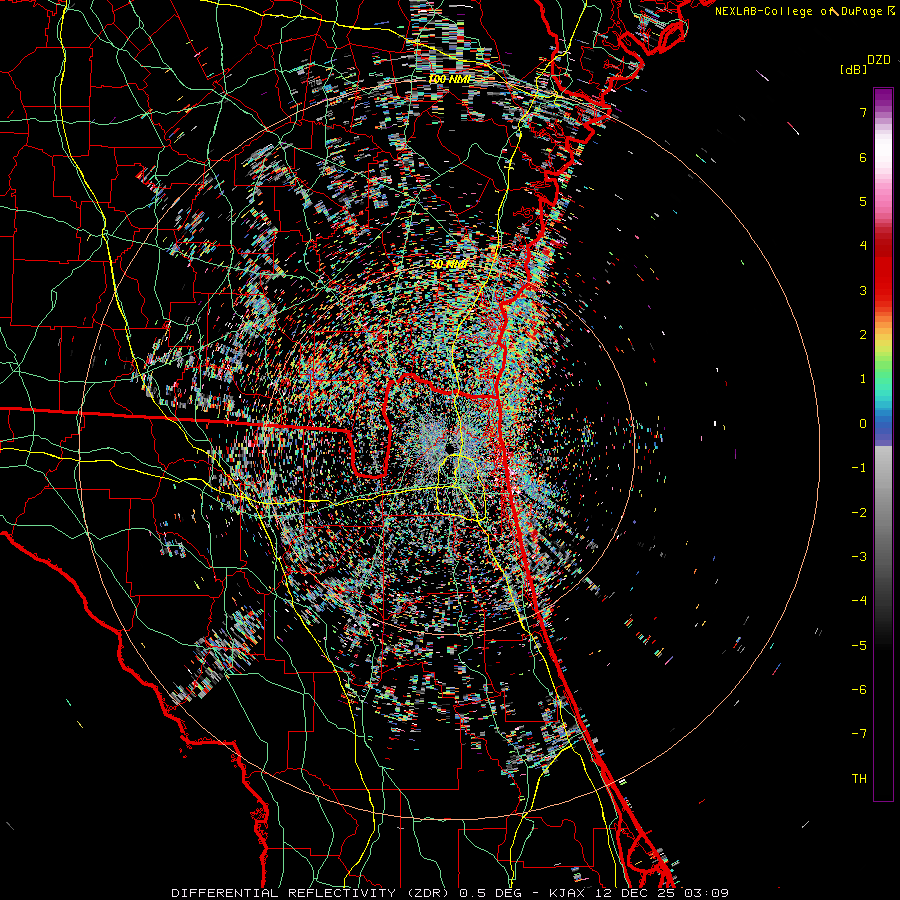Click the -6 value on color scale

point(859,690)
